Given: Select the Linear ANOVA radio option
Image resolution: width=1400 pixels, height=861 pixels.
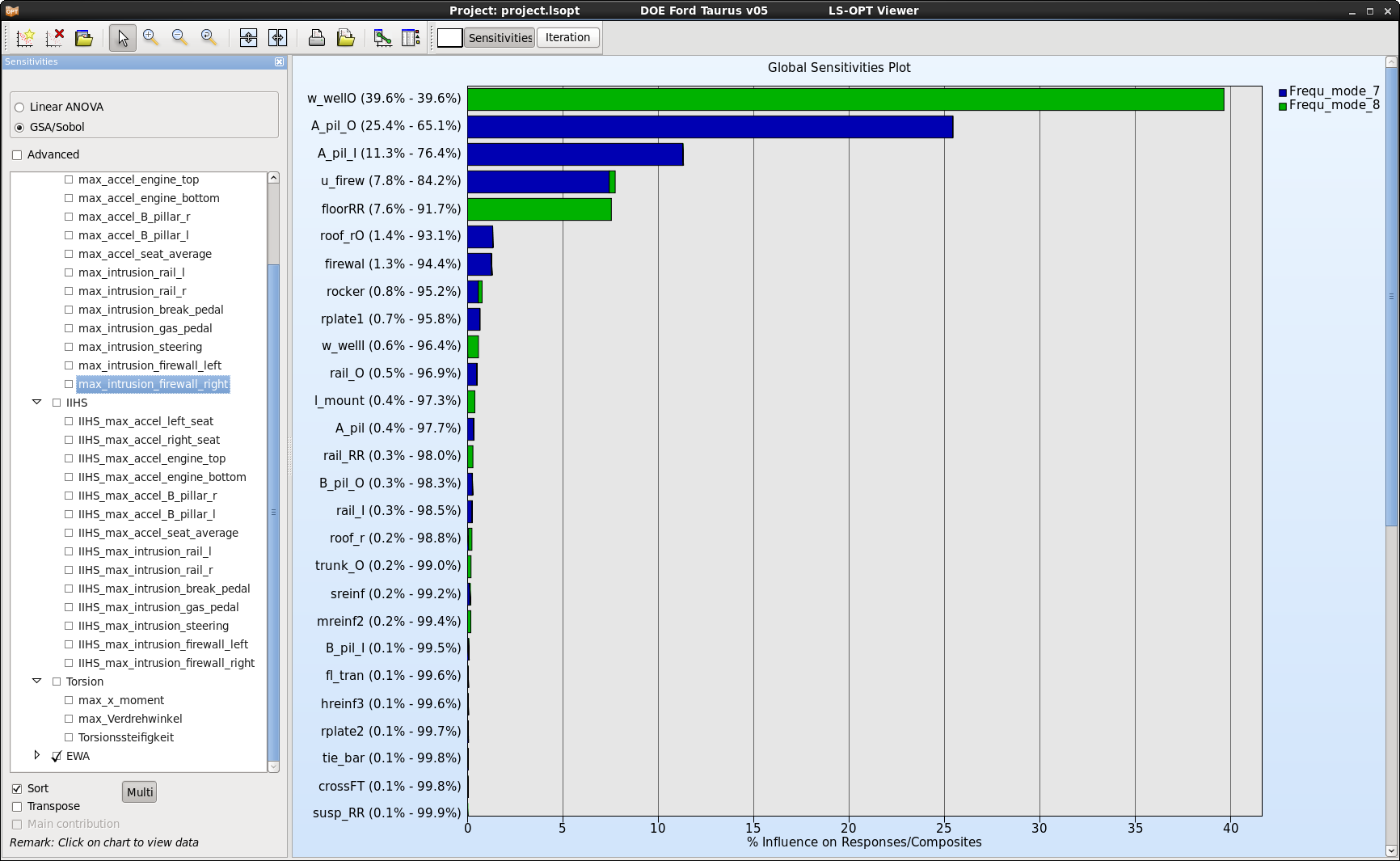Looking at the screenshot, I should 19,108.
